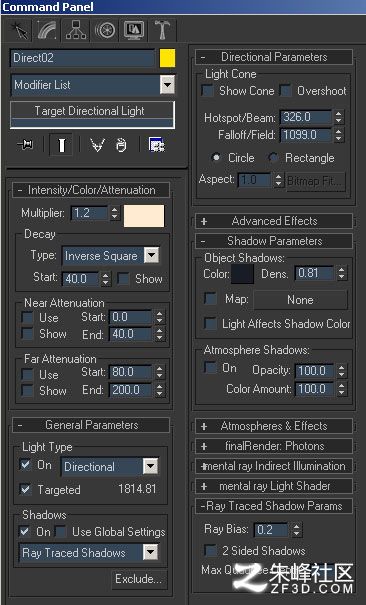Open the light color swatch beside Multiplier
Viewport: 366px width, 605px height.
[144, 216]
